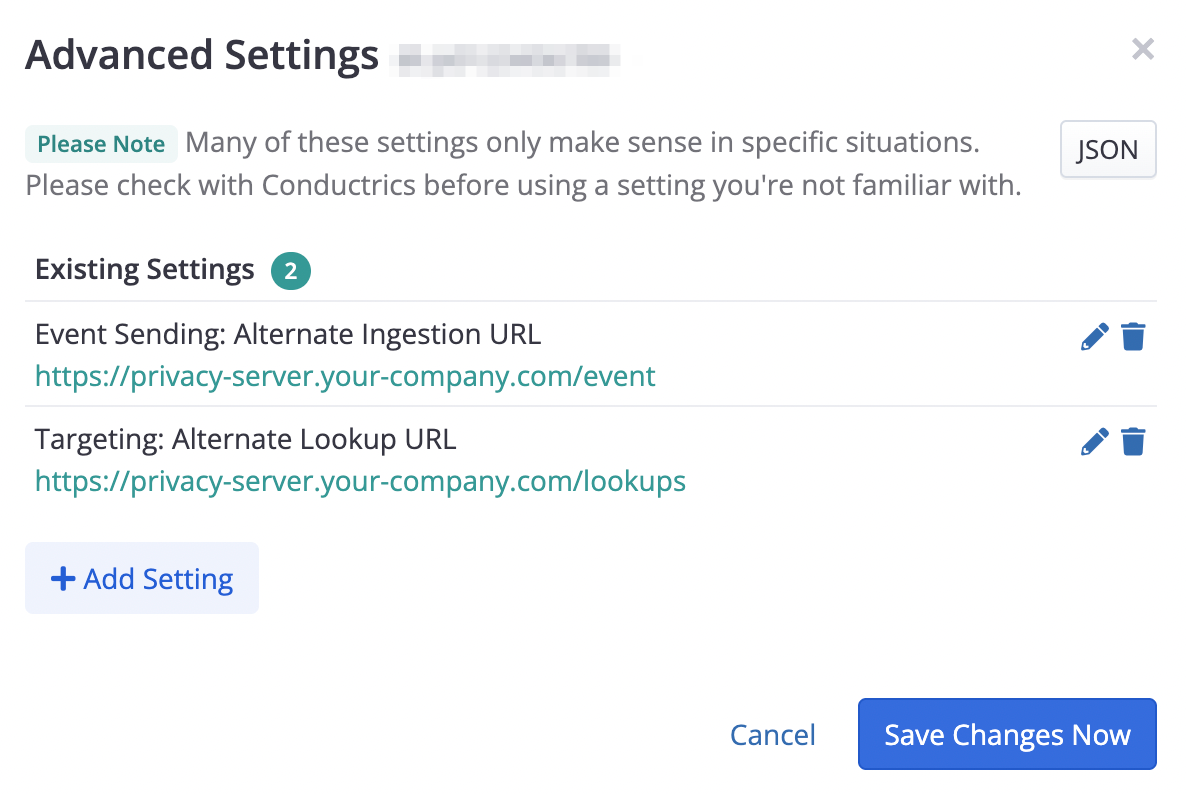Click the Existing Settings heading
Viewport: 1186px width, 794px height.
(145, 270)
